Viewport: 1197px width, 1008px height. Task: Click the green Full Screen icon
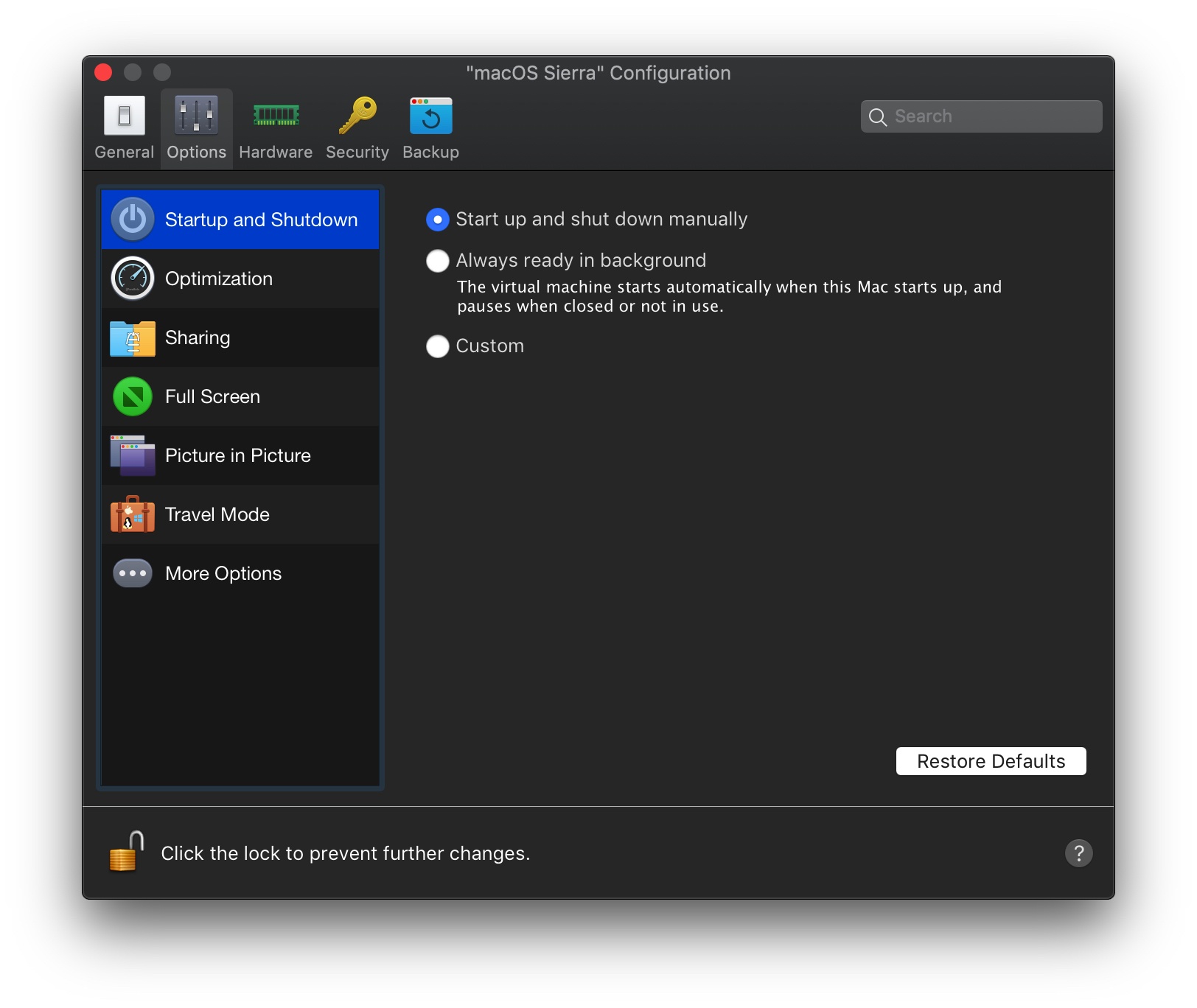133,396
